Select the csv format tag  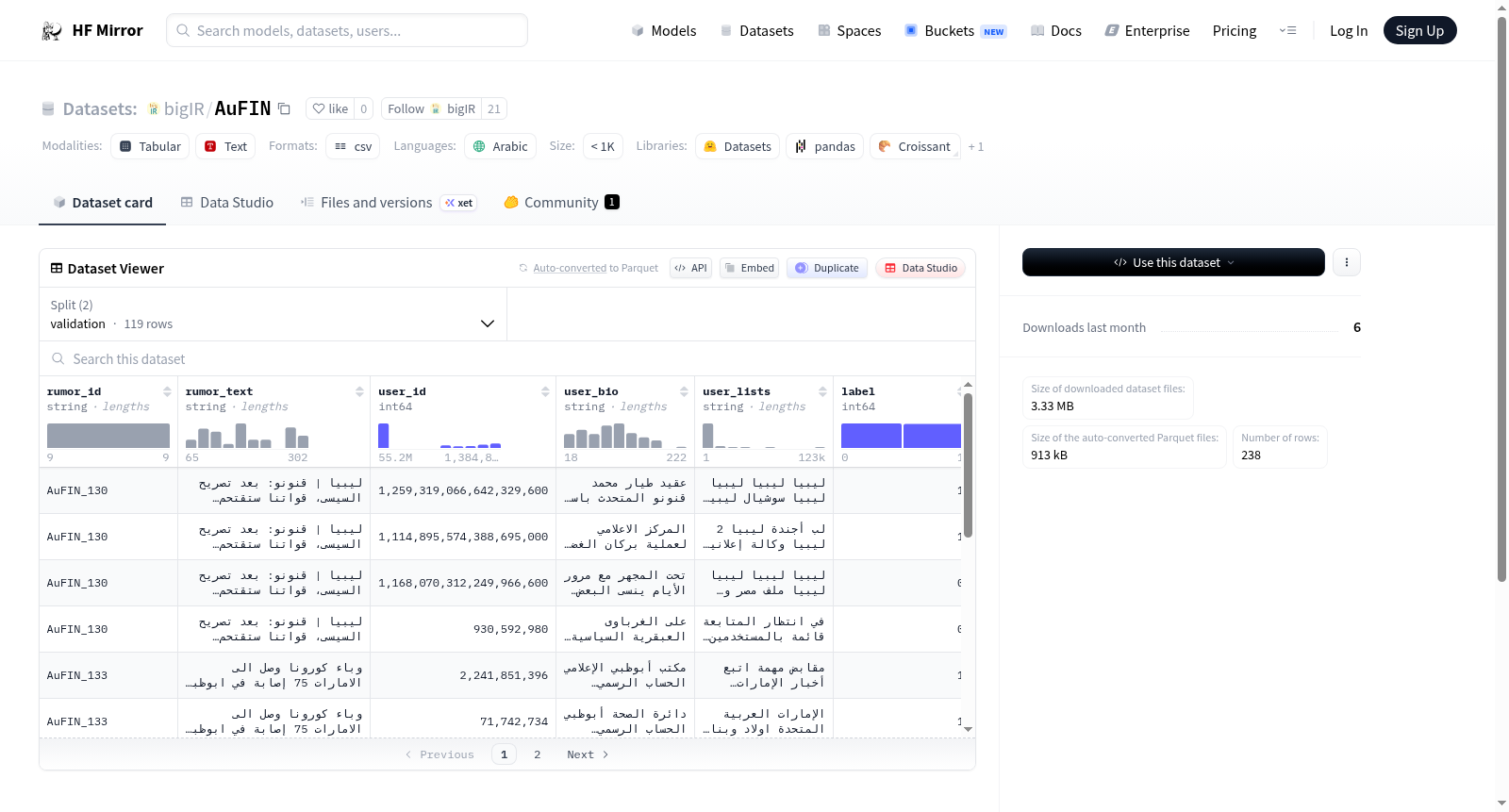point(353,146)
